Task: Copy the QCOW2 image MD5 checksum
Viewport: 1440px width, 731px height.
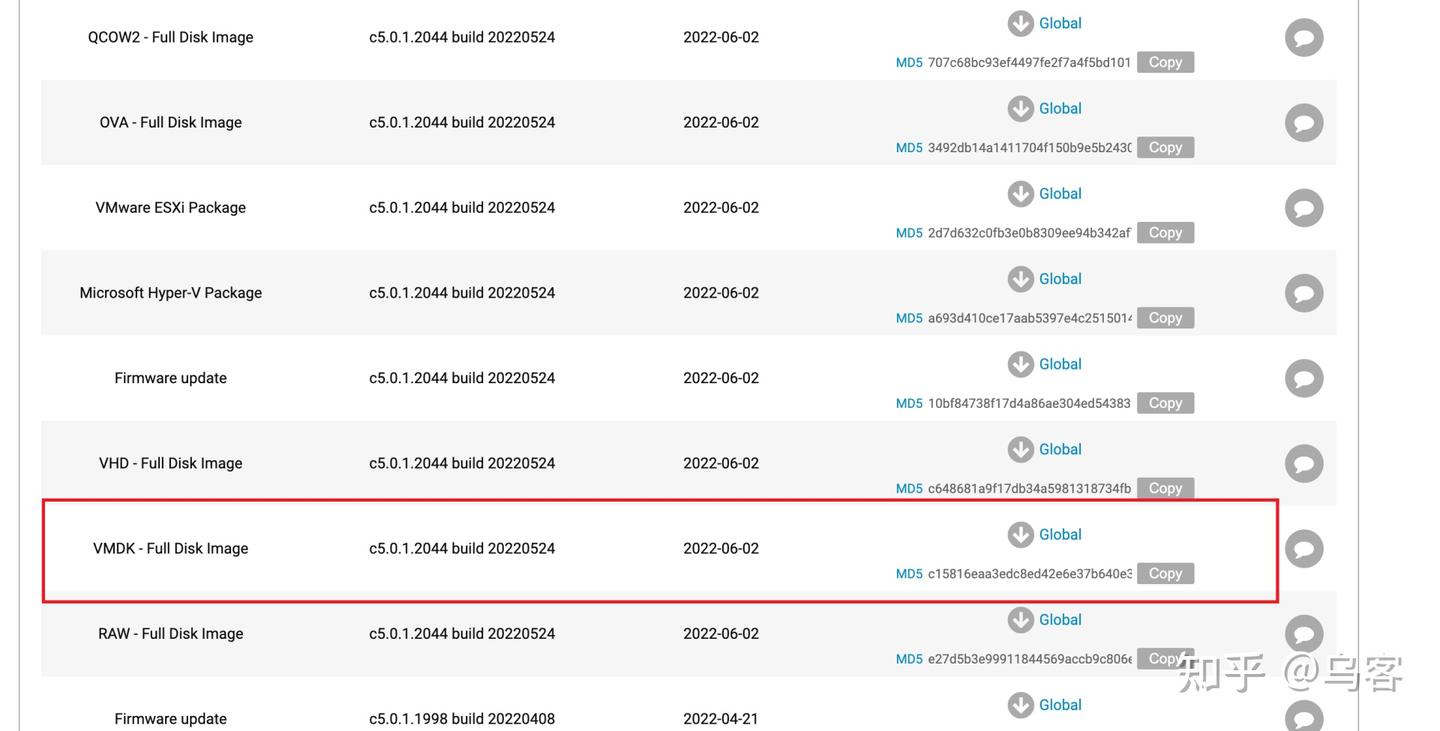Action: click(1165, 62)
